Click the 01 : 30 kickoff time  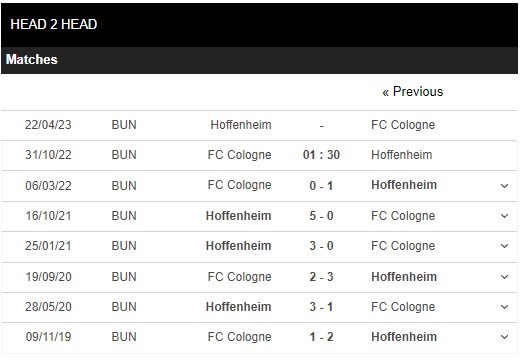pyautogui.click(x=321, y=155)
